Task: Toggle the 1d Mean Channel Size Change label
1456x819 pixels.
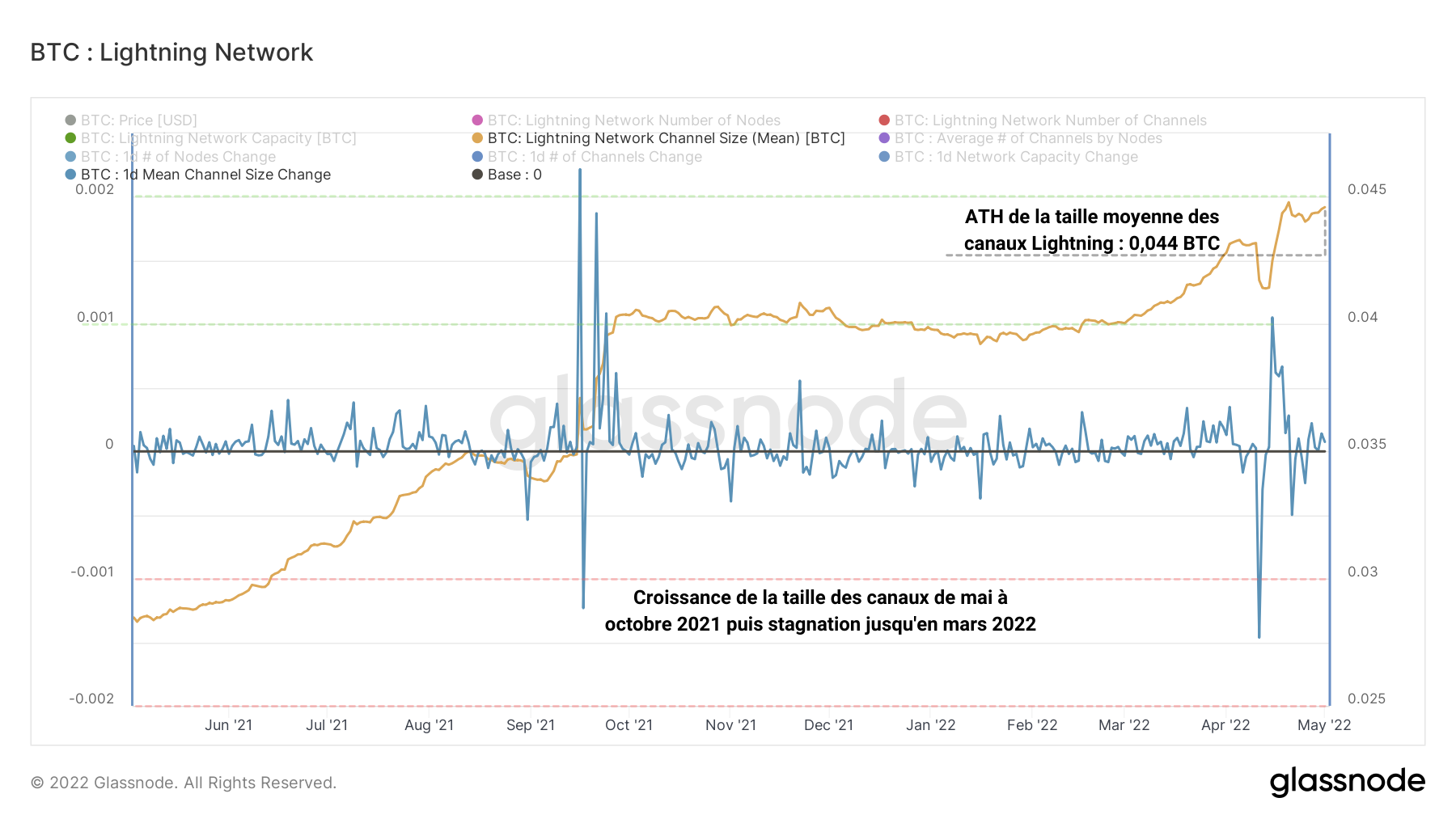Action: point(205,175)
